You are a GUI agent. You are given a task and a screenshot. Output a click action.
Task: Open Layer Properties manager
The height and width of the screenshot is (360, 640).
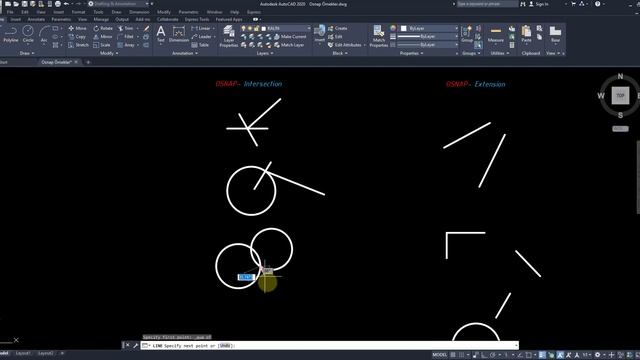pyautogui.click(x=229, y=36)
